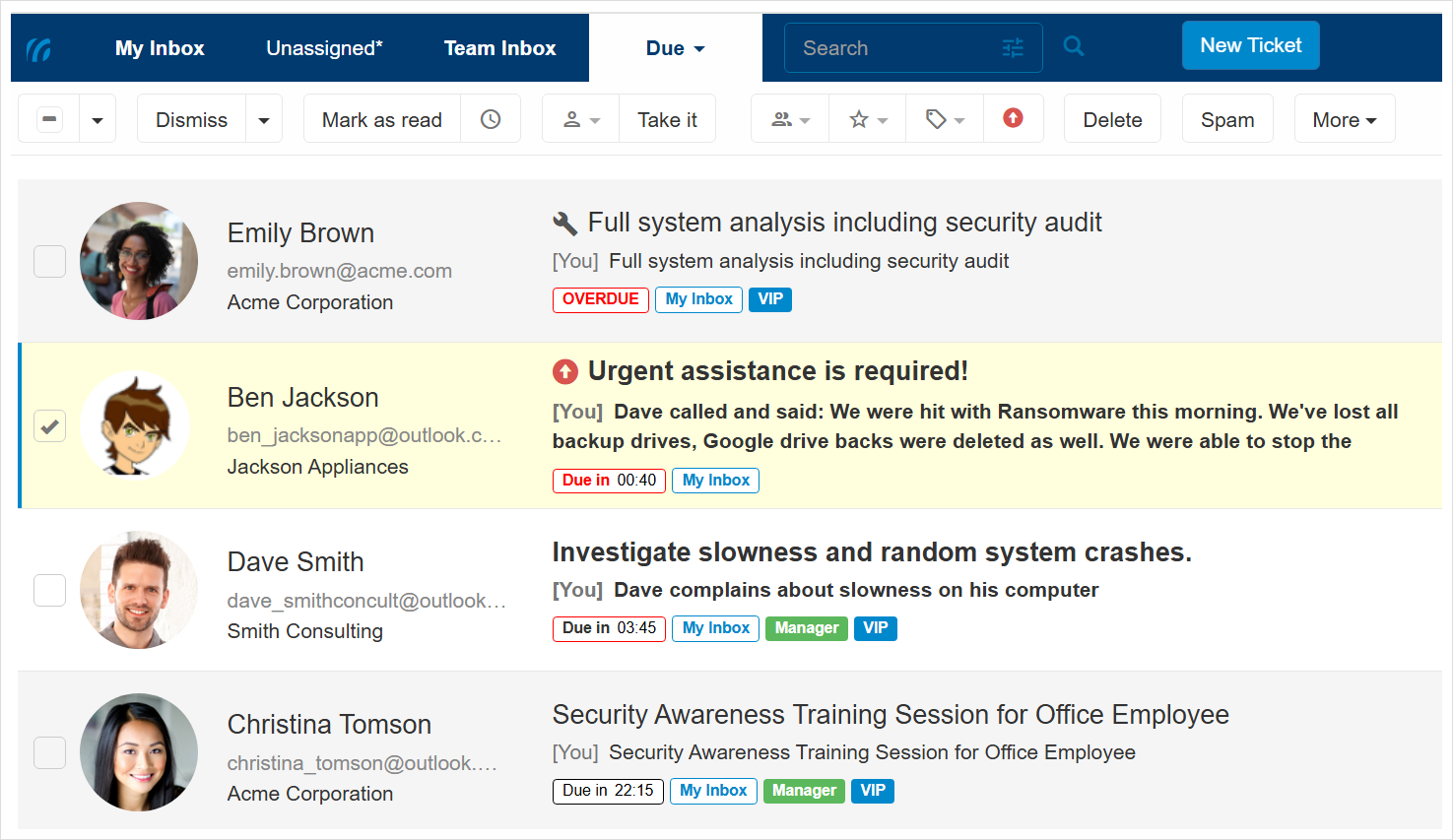
Task: Switch to the Team Inbox tab
Action: [499, 48]
